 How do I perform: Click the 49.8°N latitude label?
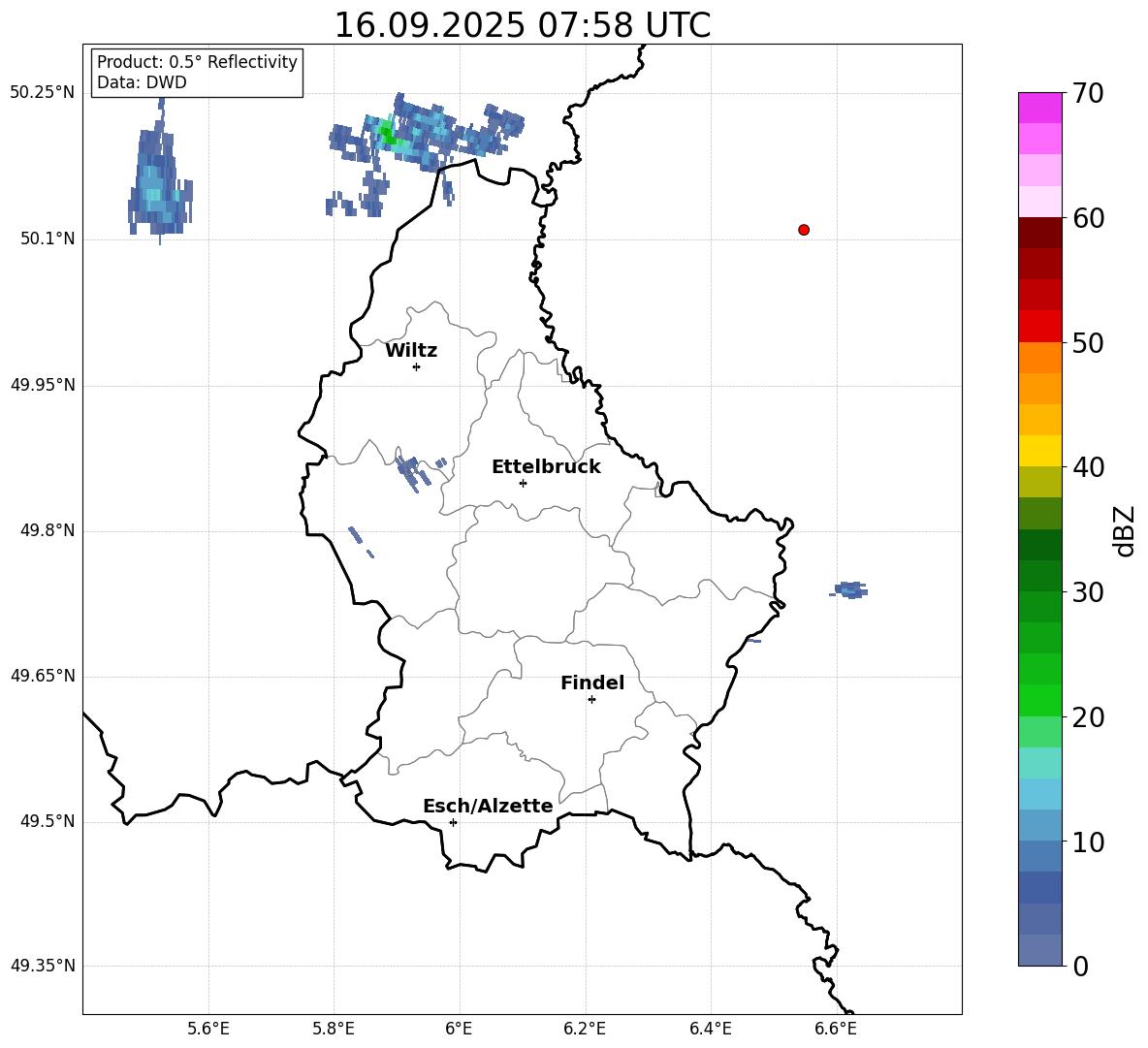coord(48,530)
